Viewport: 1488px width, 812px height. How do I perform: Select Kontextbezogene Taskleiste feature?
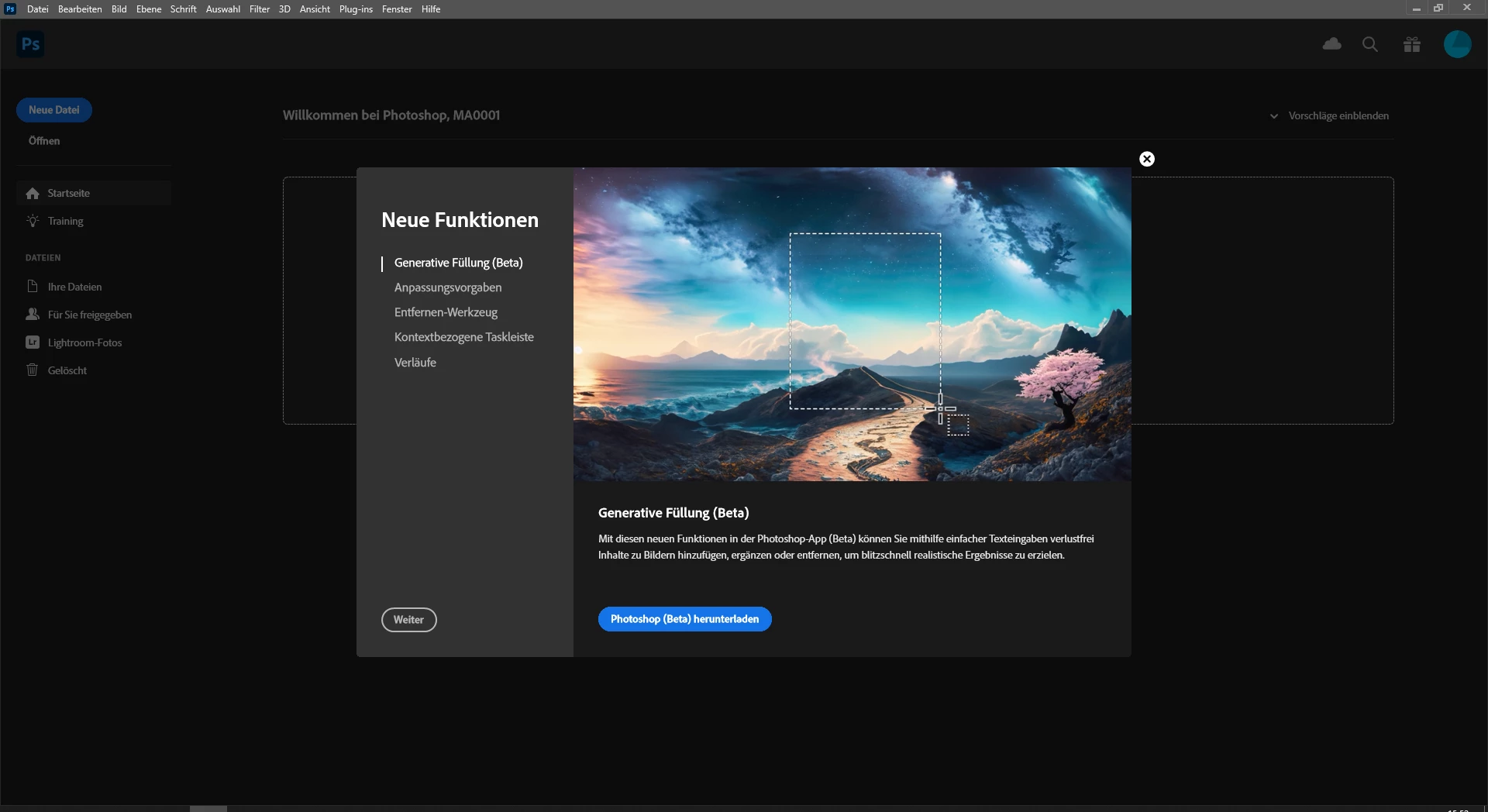[x=463, y=337]
